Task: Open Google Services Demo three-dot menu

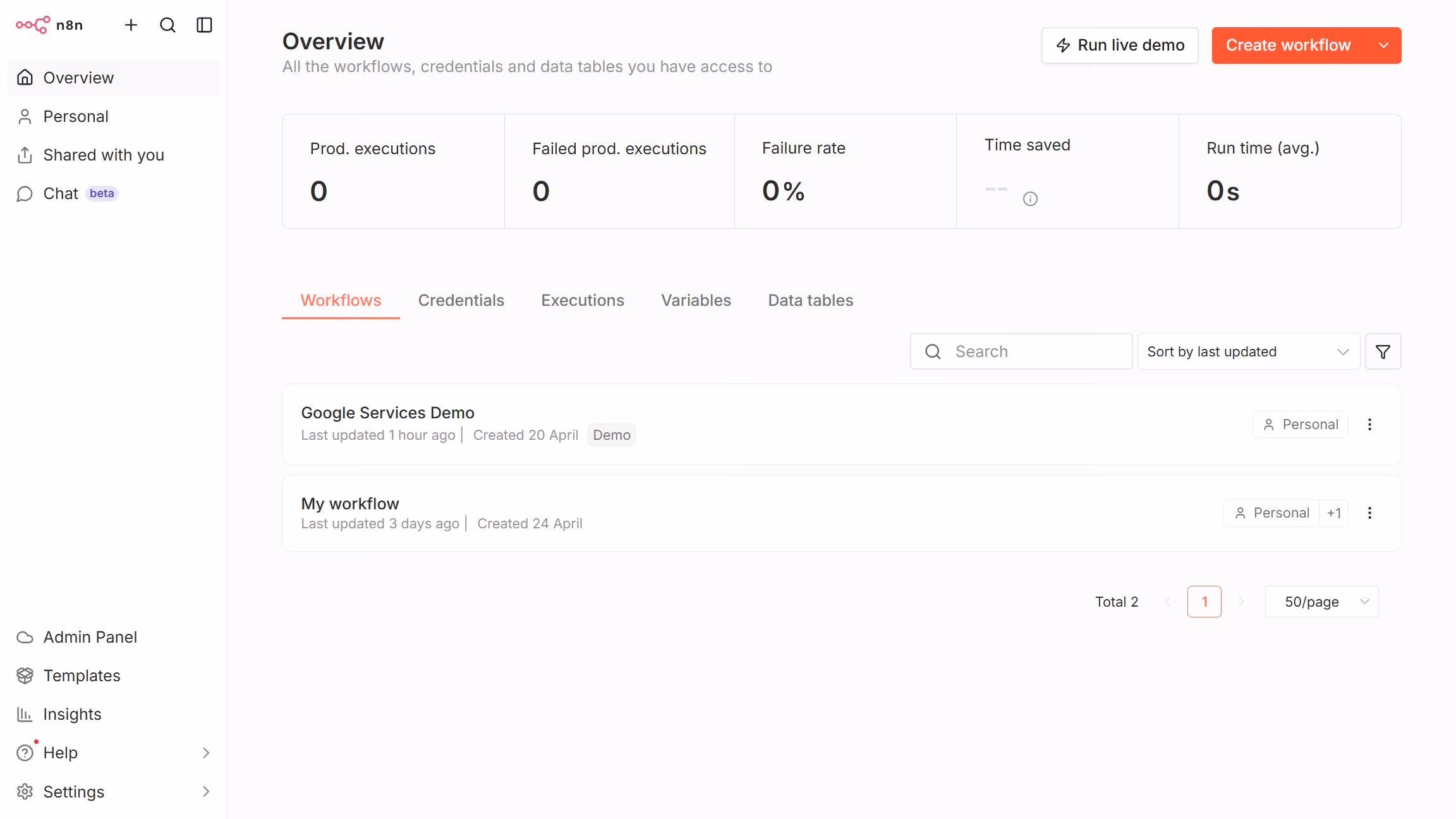Action: tap(1369, 425)
